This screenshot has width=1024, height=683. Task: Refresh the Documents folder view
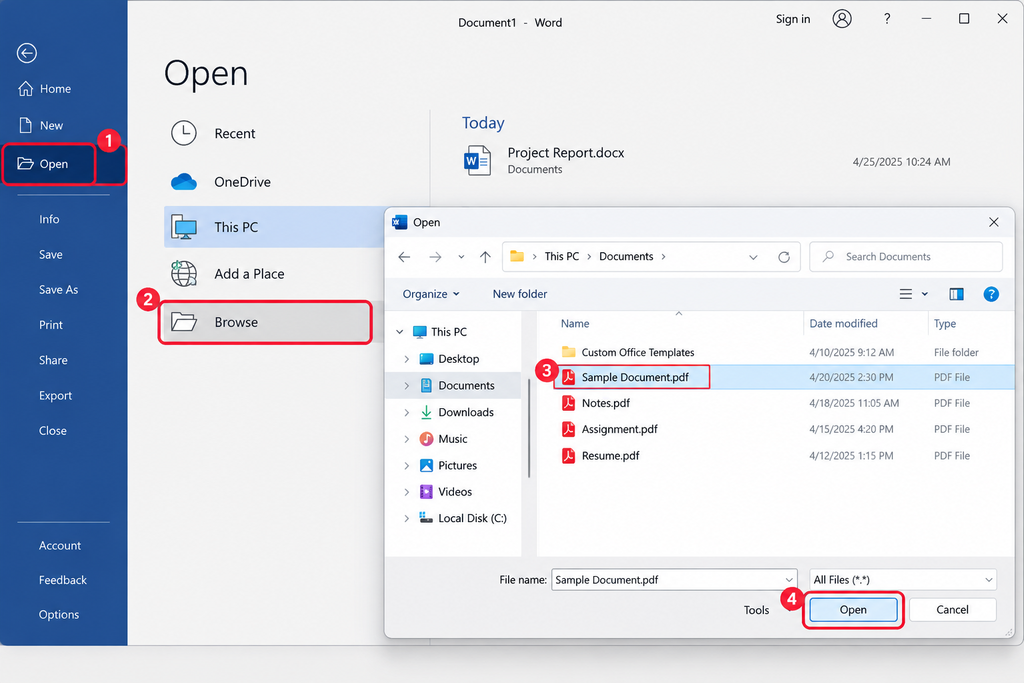tap(784, 257)
